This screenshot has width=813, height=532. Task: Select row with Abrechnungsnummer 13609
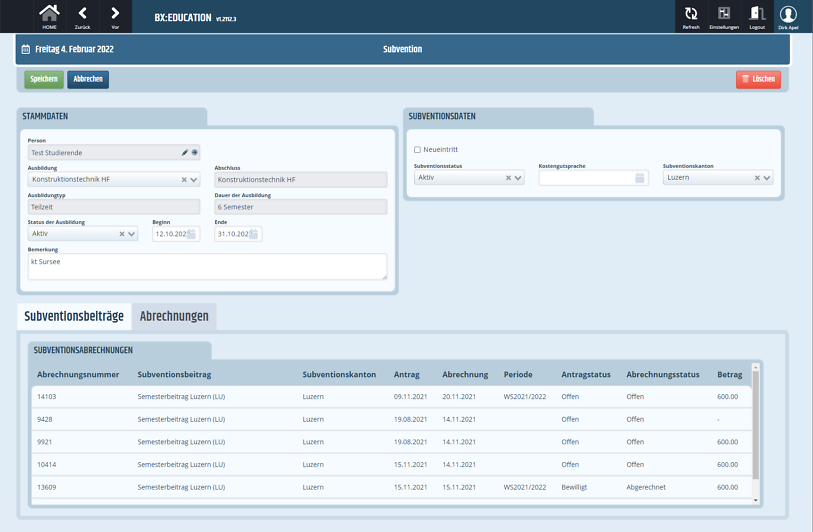click(391, 487)
